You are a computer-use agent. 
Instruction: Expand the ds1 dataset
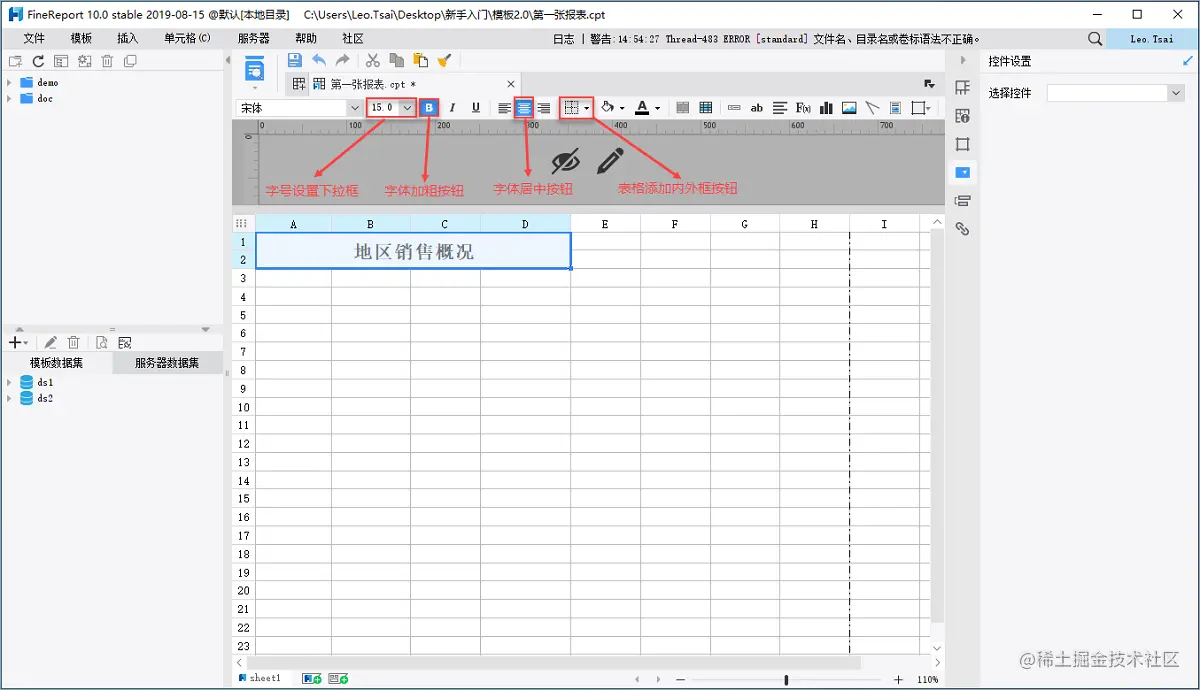(9, 383)
